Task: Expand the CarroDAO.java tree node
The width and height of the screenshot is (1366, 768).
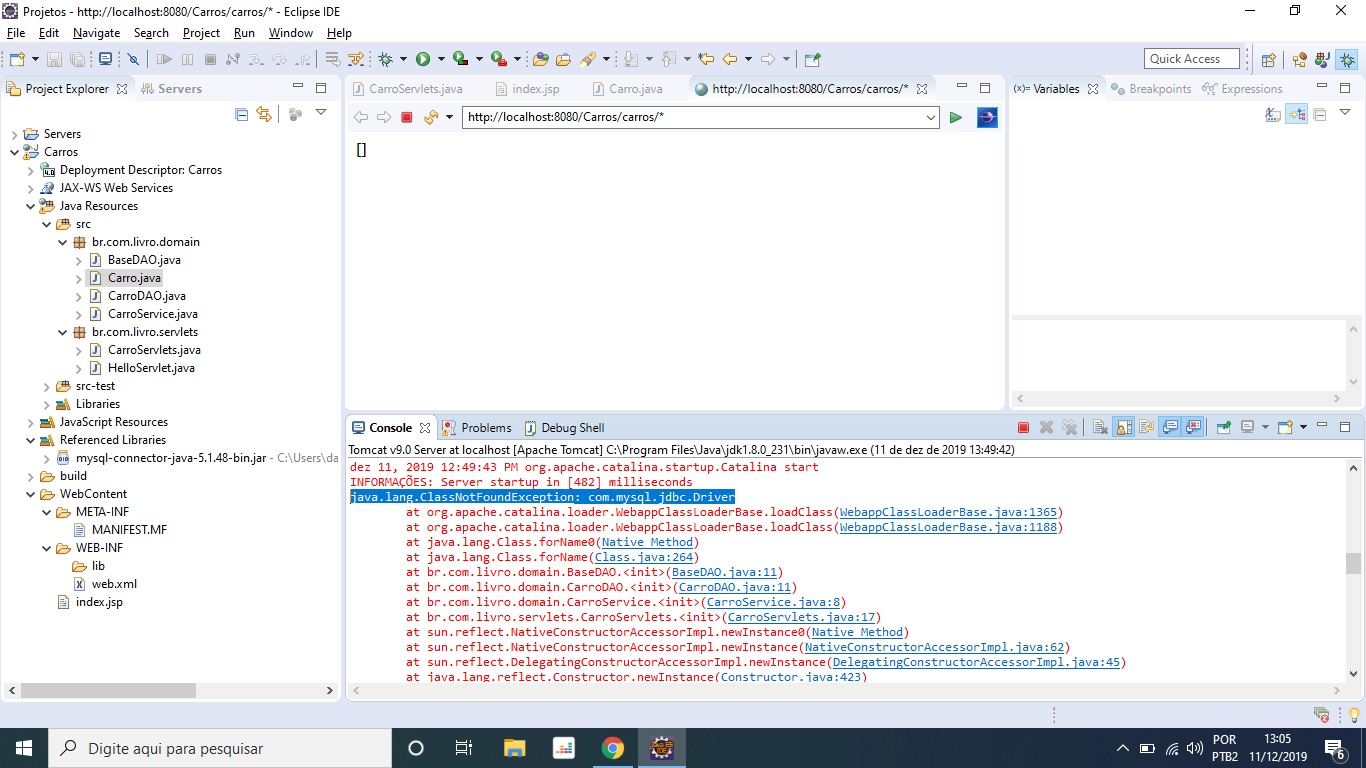Action: tap(78, 296)
